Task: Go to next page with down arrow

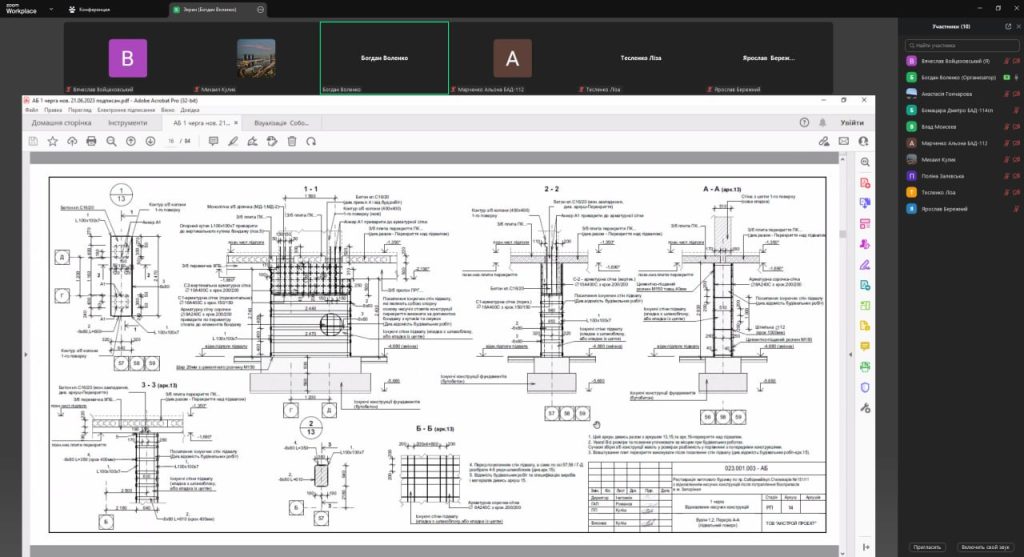Action: 149,141
